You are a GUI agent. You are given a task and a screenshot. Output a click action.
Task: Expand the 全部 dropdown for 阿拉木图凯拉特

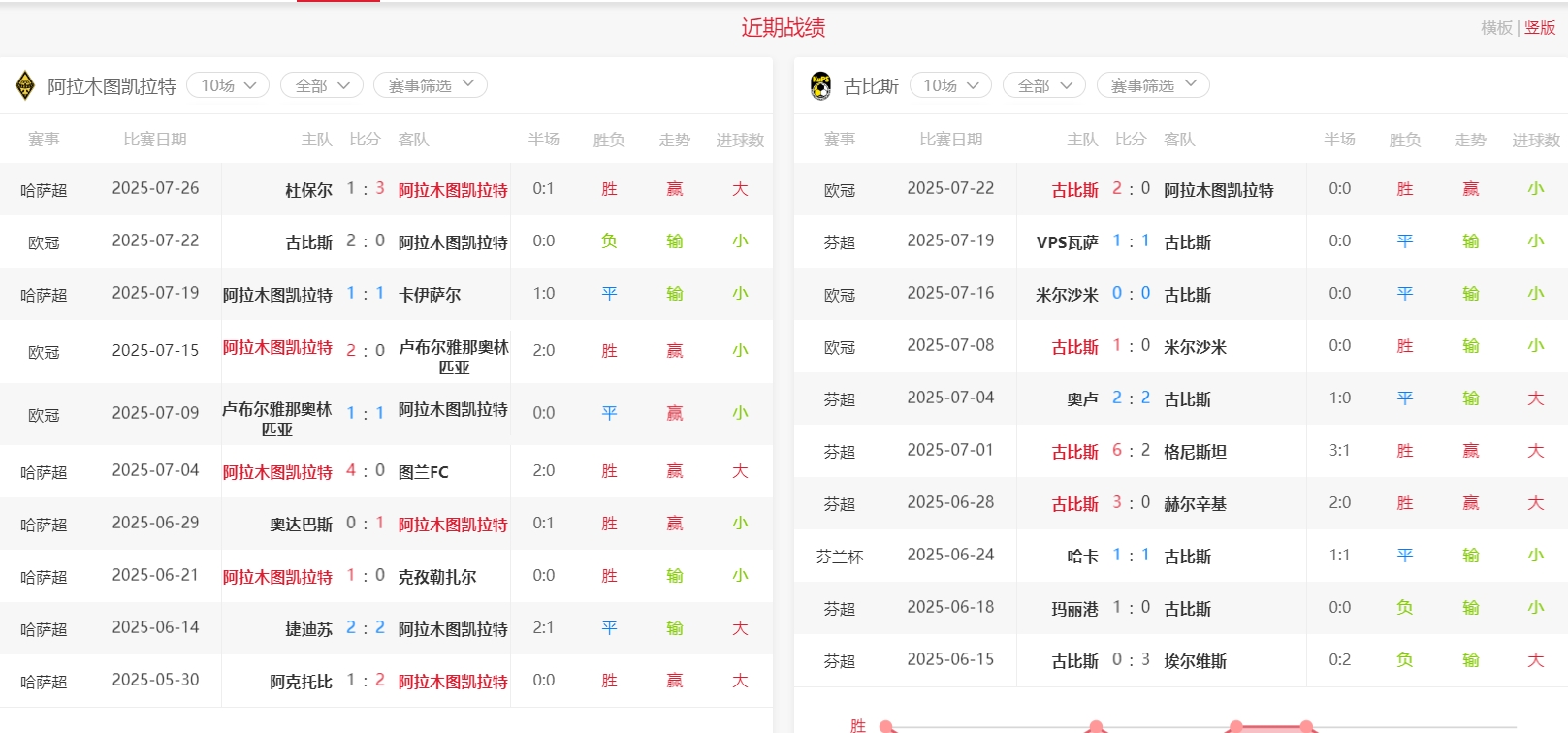pos(321,85)
